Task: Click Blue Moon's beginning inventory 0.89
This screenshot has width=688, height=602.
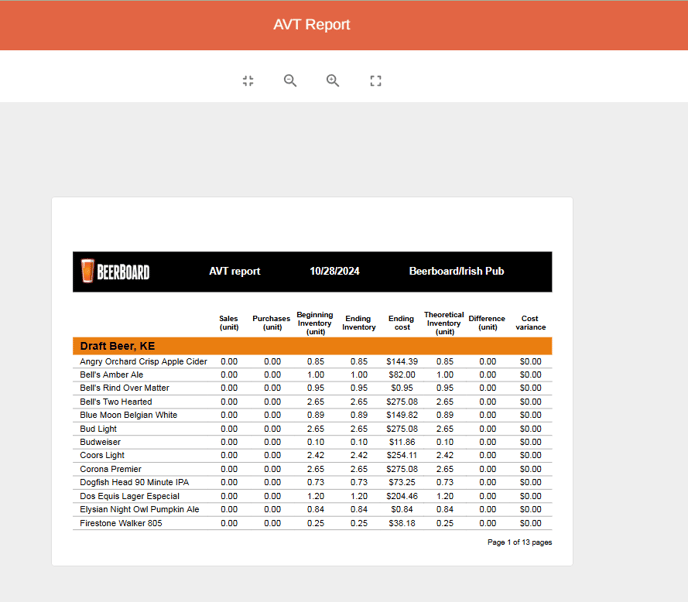Action: tap(315, 415)
